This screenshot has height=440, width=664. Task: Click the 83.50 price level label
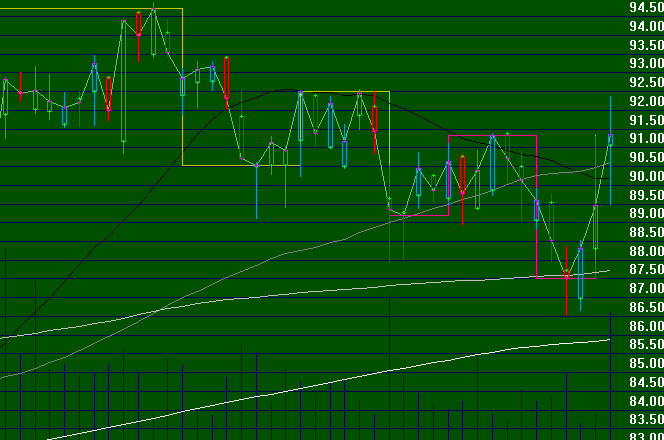pyautogui.click(x=647, y=419)
